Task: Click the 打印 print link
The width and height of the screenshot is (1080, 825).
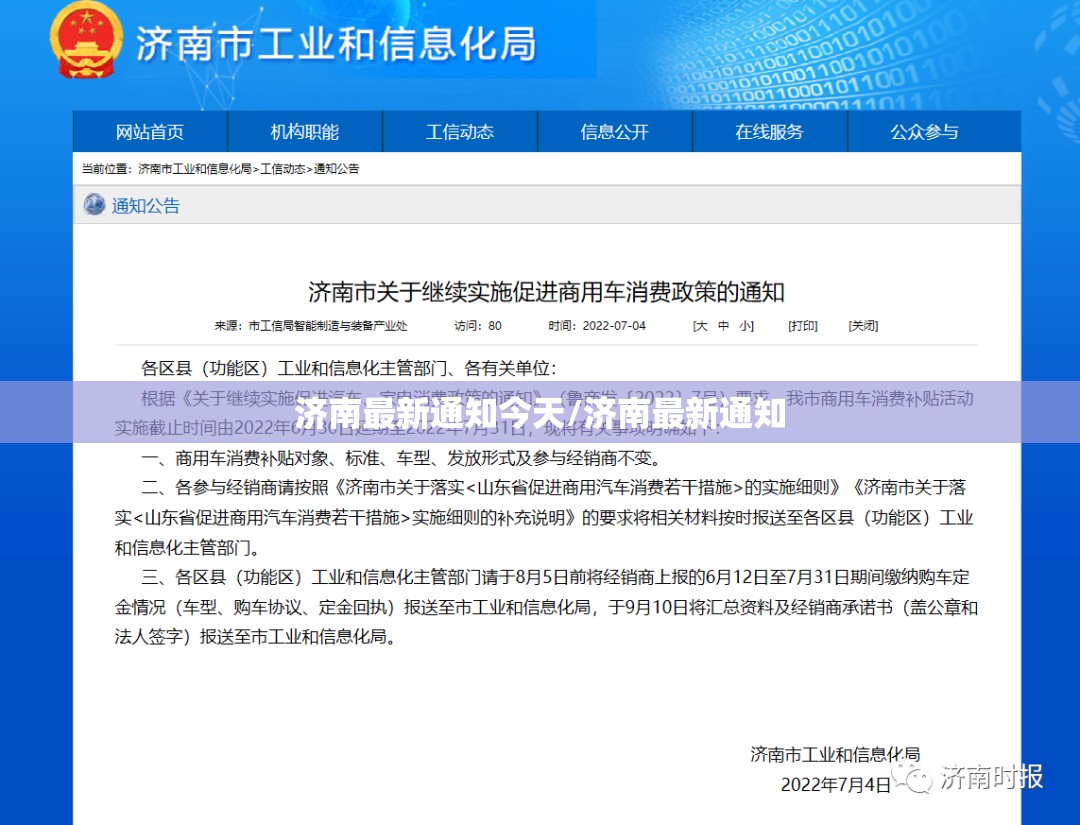Action: coord(802,326)
